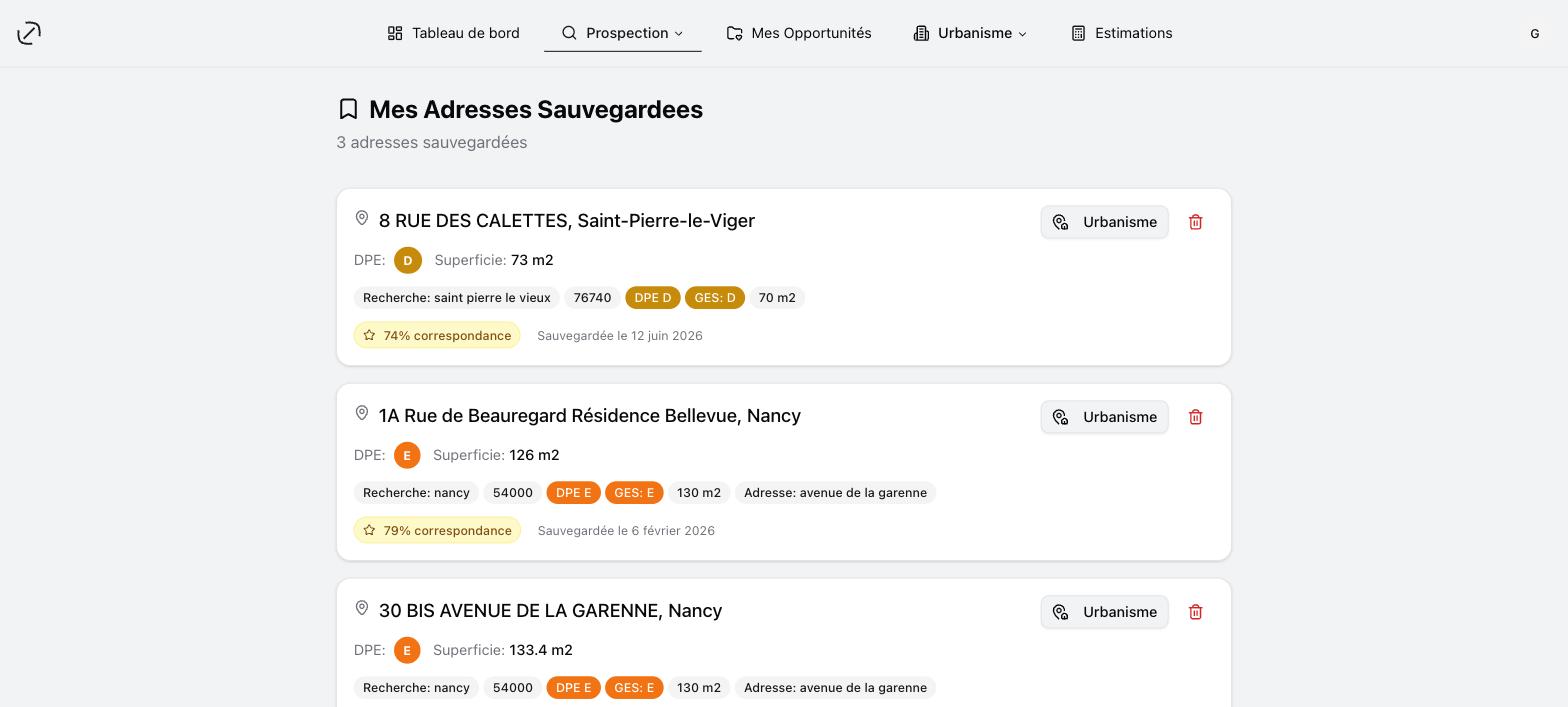Image resolution: width=1568 pixels, height=707 pixels.
Task: Click the Superficie 126 m2 value
Action: 534,455
